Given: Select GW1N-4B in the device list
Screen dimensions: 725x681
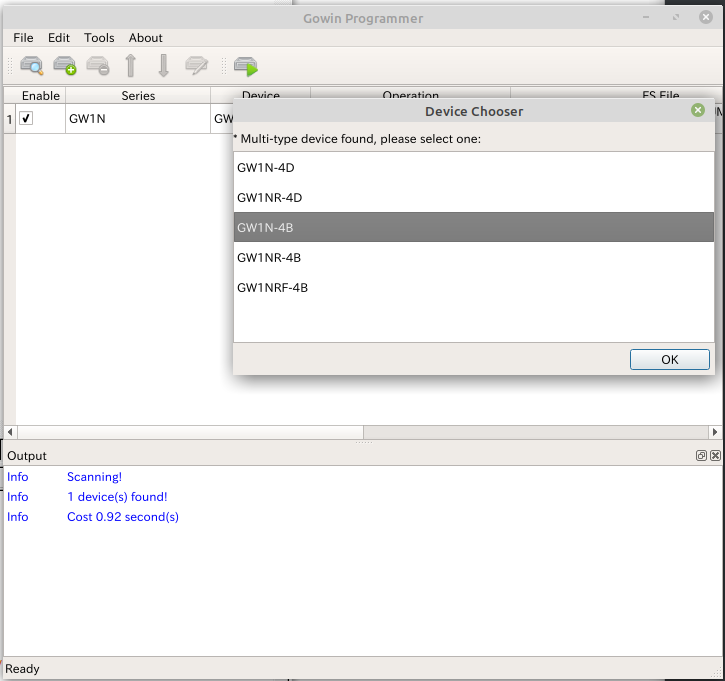Looking at the screenshot, I should [474, 227].
